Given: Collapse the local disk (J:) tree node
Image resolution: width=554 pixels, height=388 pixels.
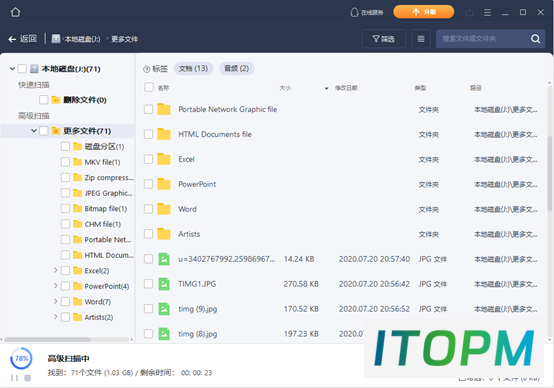Looking at the screenshot, I should (12, 69).
